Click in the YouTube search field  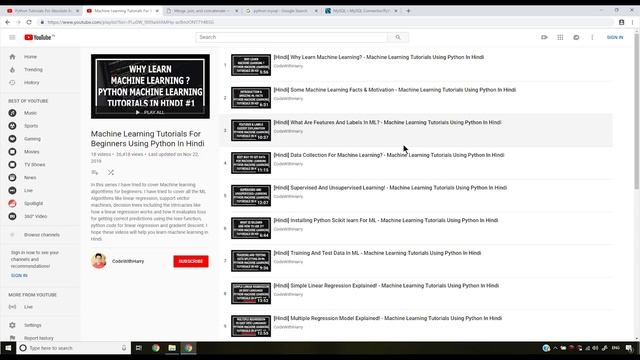coord(291,37)
